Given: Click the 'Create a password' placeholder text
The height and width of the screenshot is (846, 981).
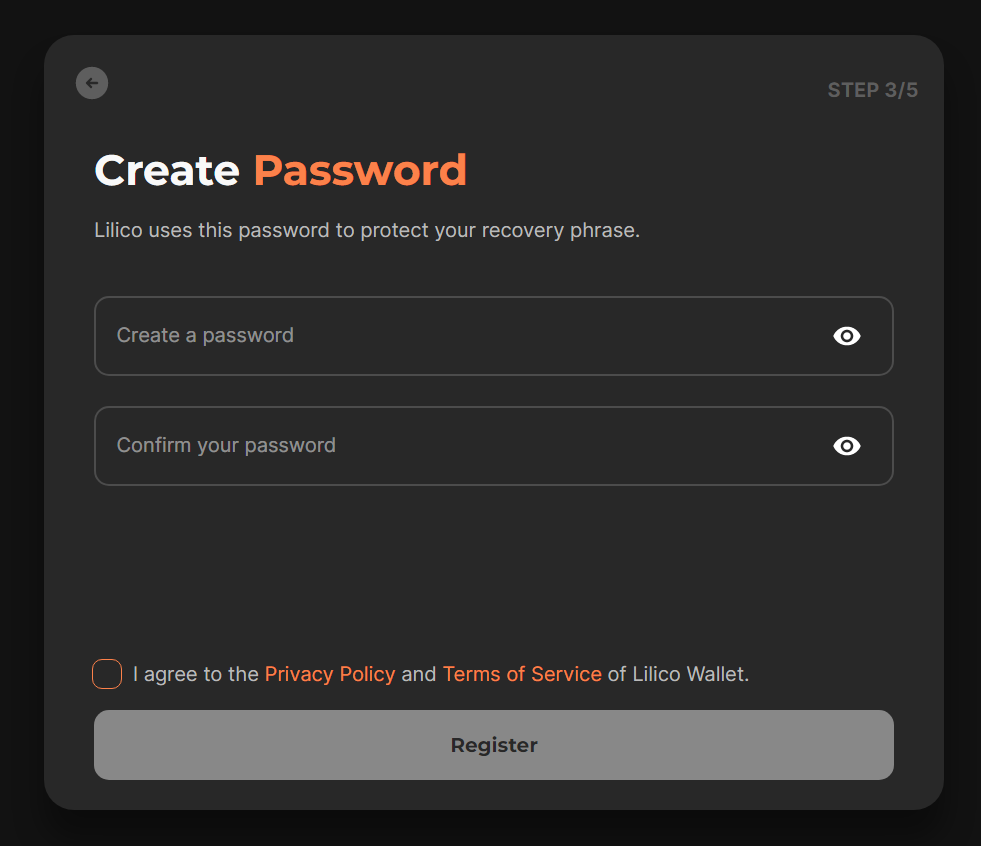Looking at the screenshot, I should pos(205,335).
